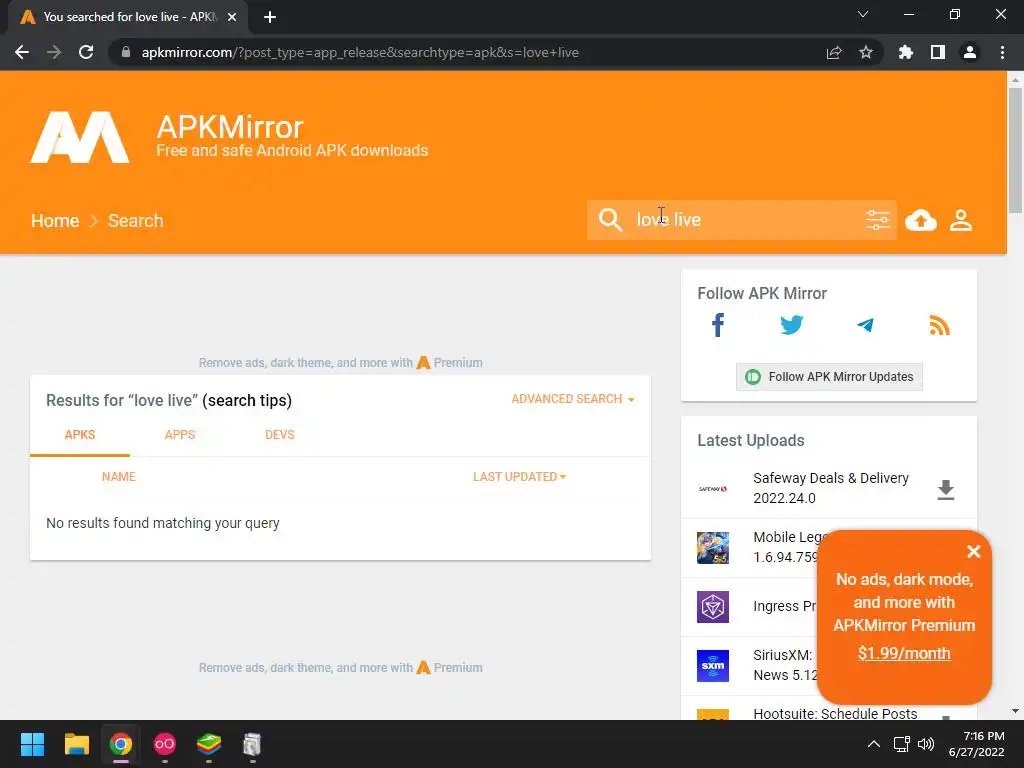1024x768 pixels.
Task: Open Safeway Deals & Delivery 2022.24.0
Action: [x=831, y=488]
